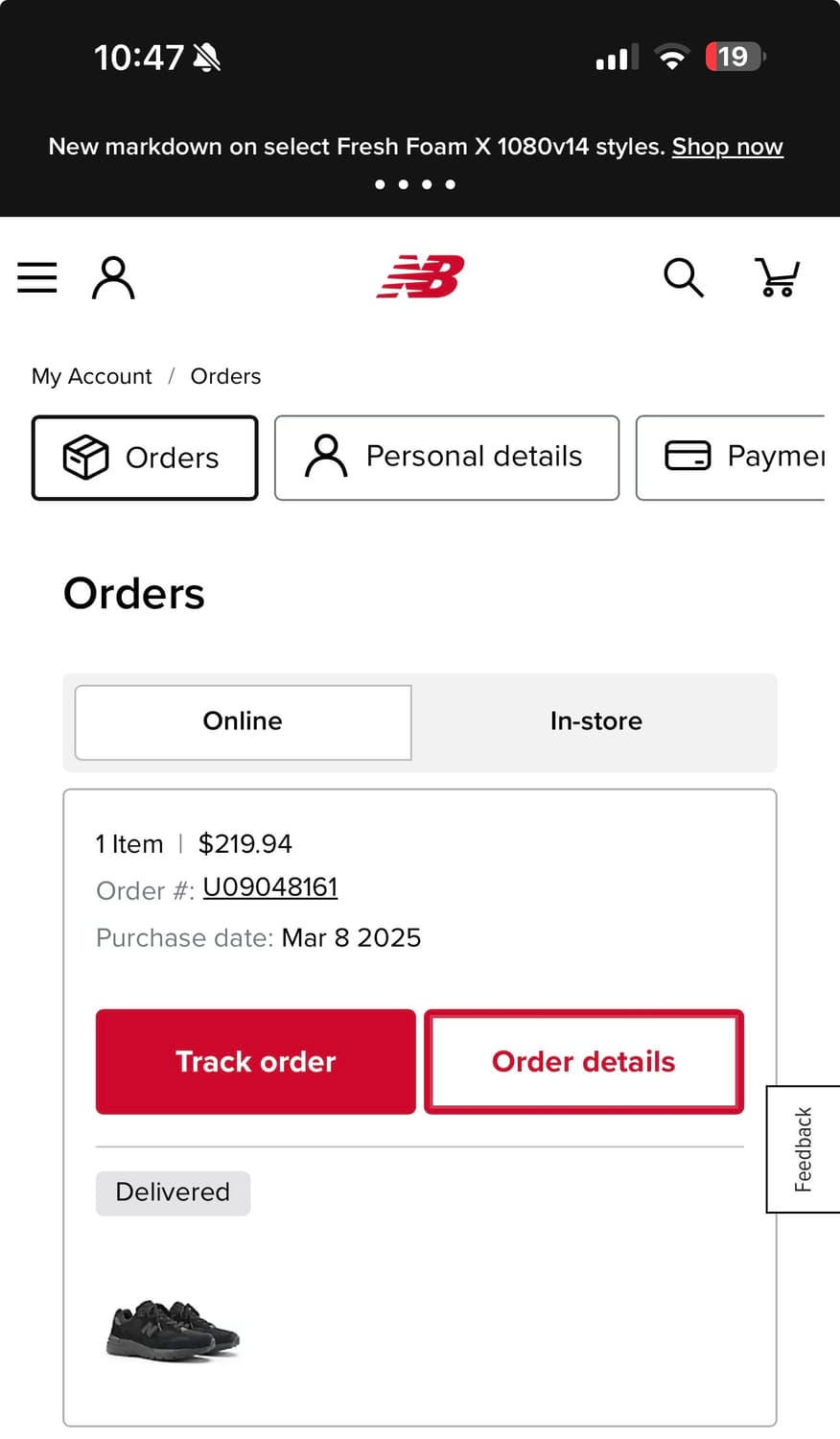Select the promo banner carousel dots

pos(415,184)
